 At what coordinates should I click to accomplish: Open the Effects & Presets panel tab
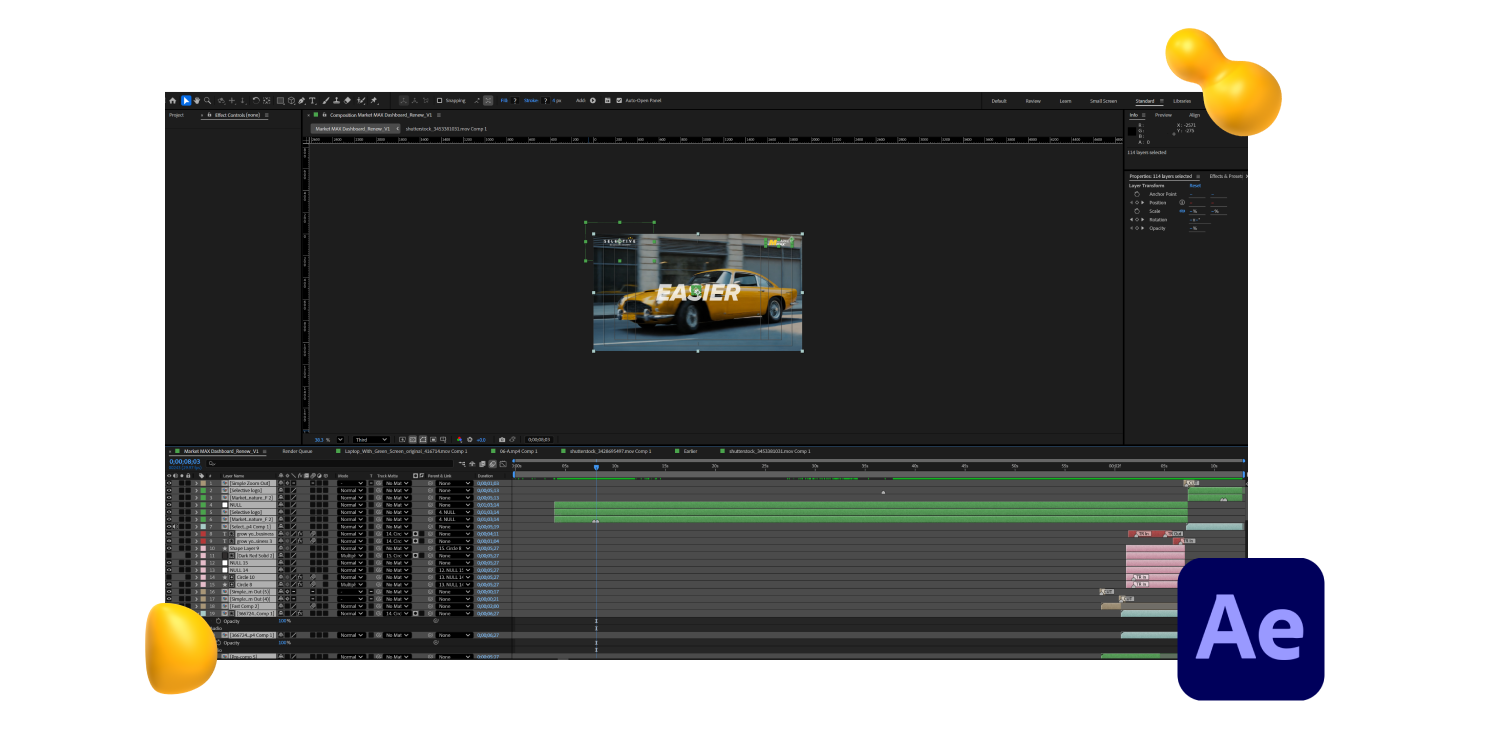tap(1225, 176)
